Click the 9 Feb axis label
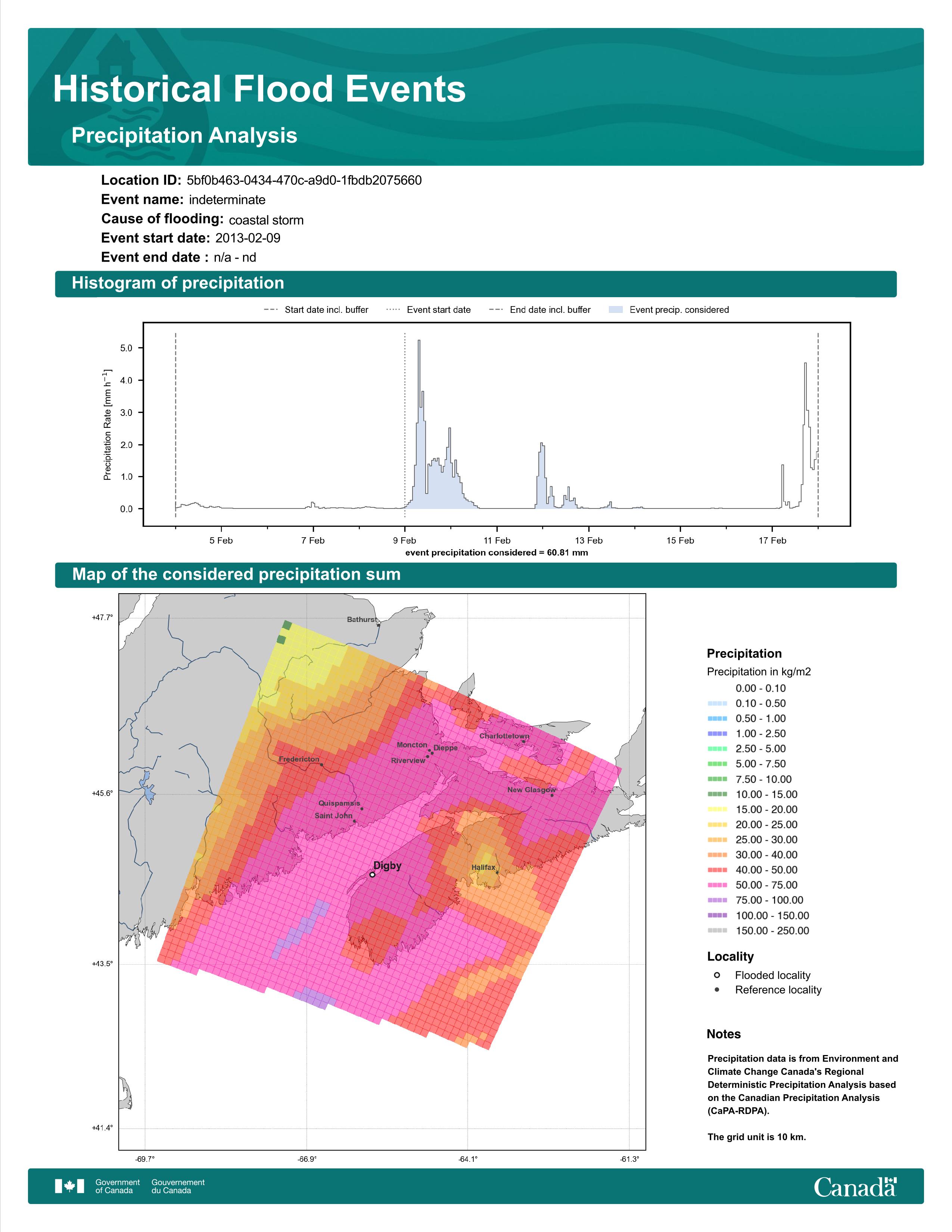The height and width of the screenshot is (1232, 952). (x=404, y=541)
